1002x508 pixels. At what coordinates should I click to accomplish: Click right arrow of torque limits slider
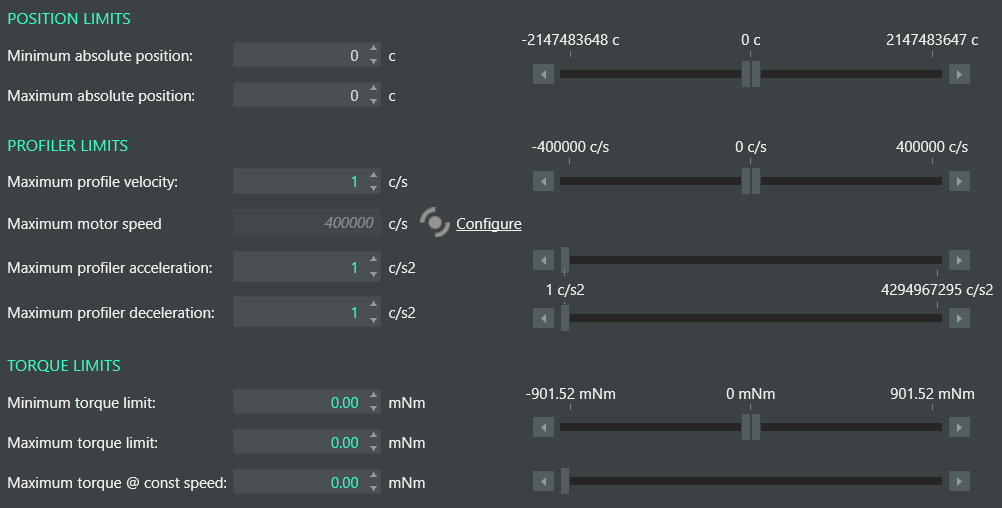959,427
